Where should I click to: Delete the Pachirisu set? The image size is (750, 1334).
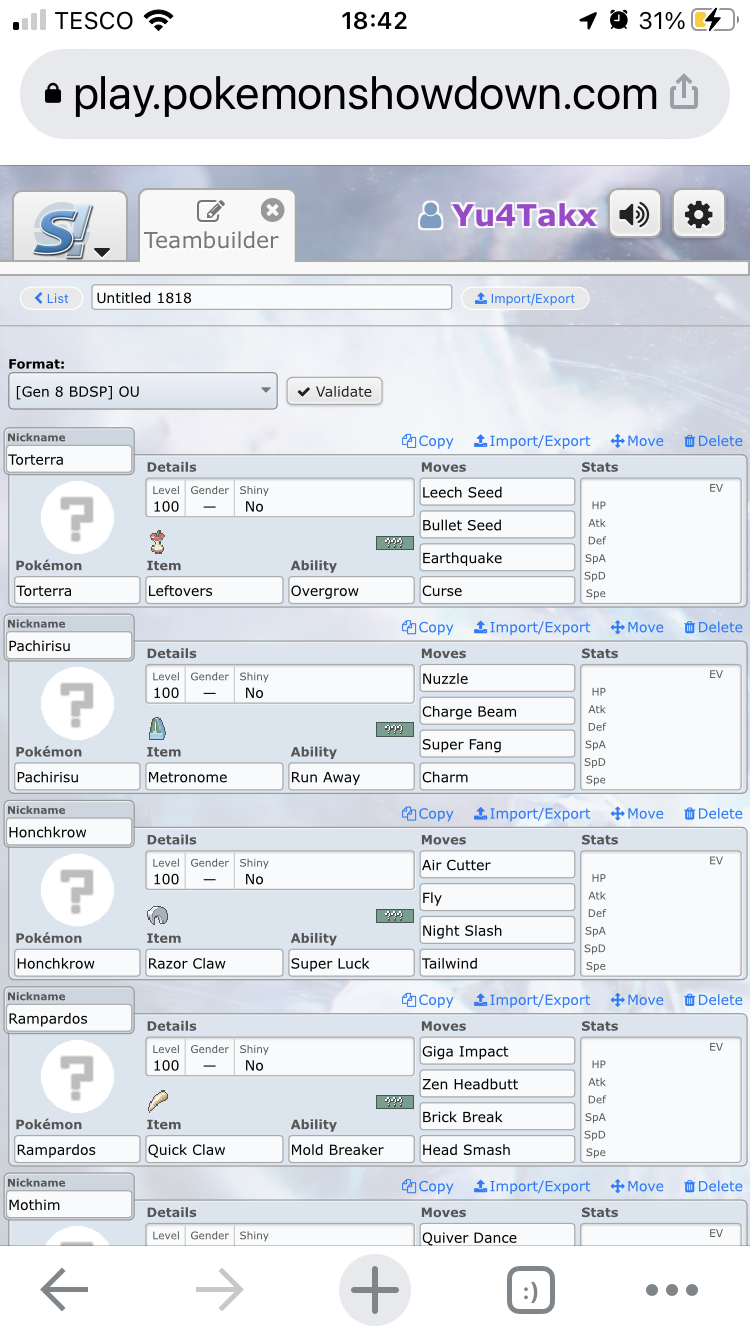713,627
